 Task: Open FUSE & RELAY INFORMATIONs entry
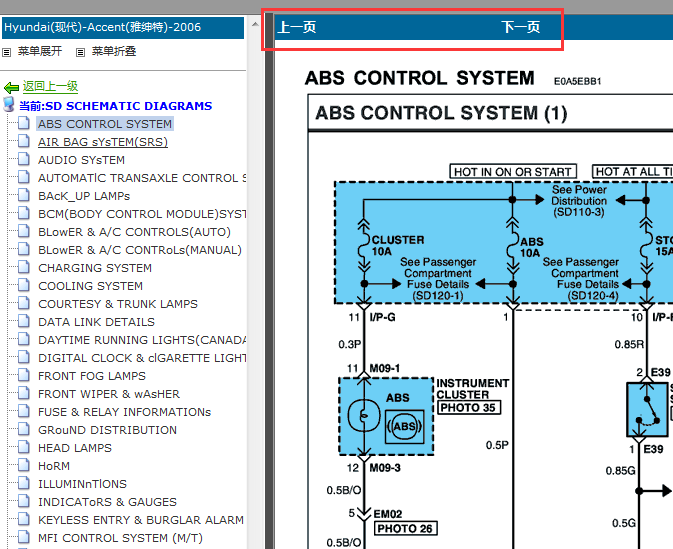(x=124, y=413)
